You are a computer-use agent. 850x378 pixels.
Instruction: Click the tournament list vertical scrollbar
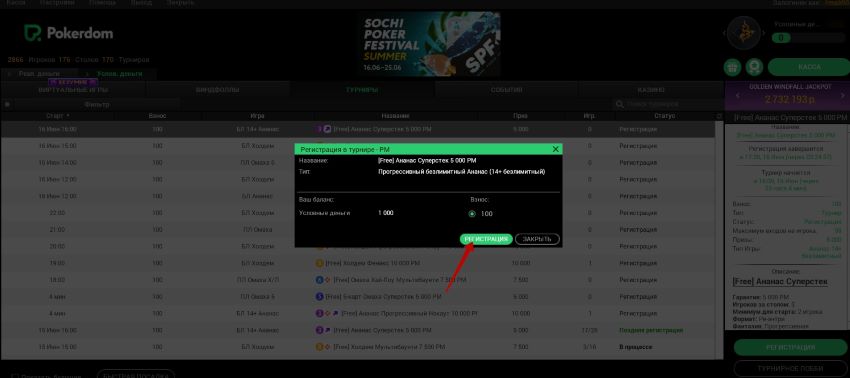tap(720, 239)
